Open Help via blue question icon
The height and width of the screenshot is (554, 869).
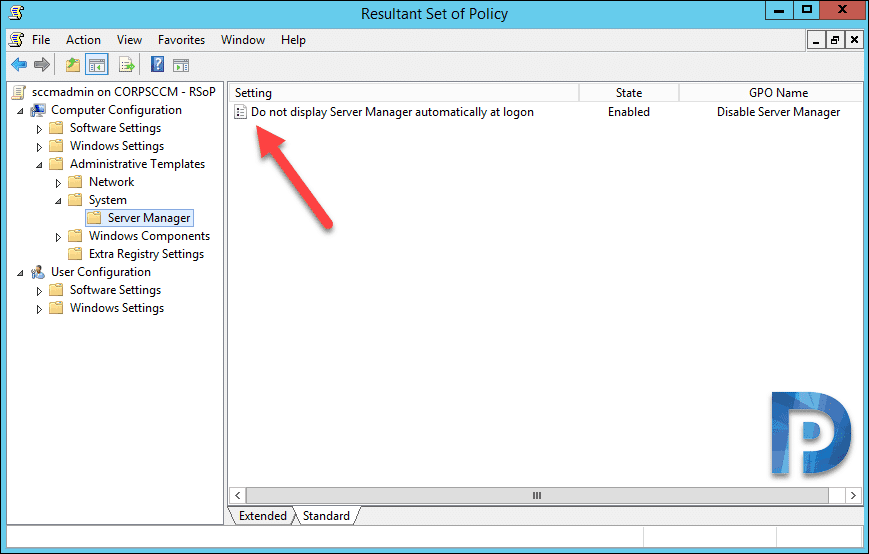[157, 65]
